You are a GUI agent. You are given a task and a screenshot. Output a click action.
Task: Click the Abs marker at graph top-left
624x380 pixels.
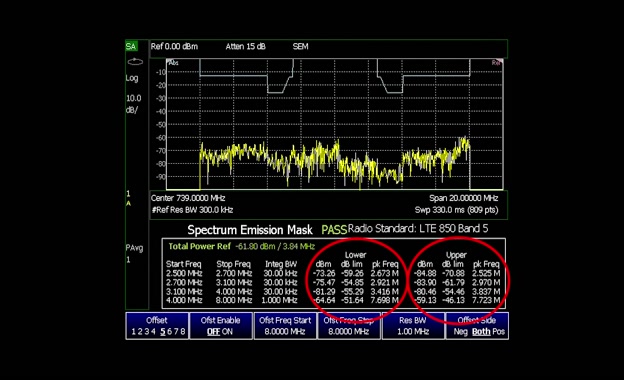pyautogui.click(x=173, y=63)
